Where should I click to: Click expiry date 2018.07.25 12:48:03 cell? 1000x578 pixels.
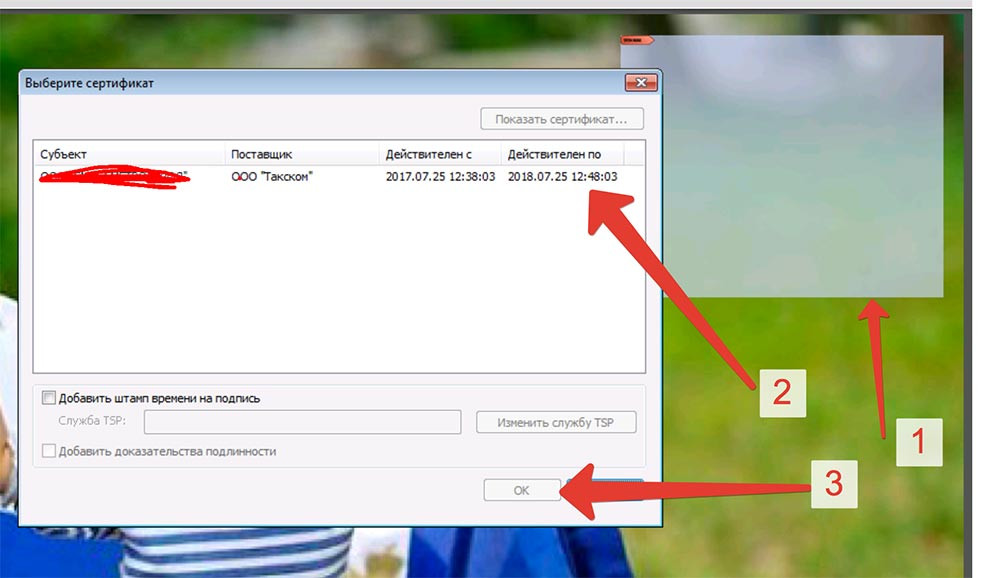pyautogui.click(x=562, y=177)
